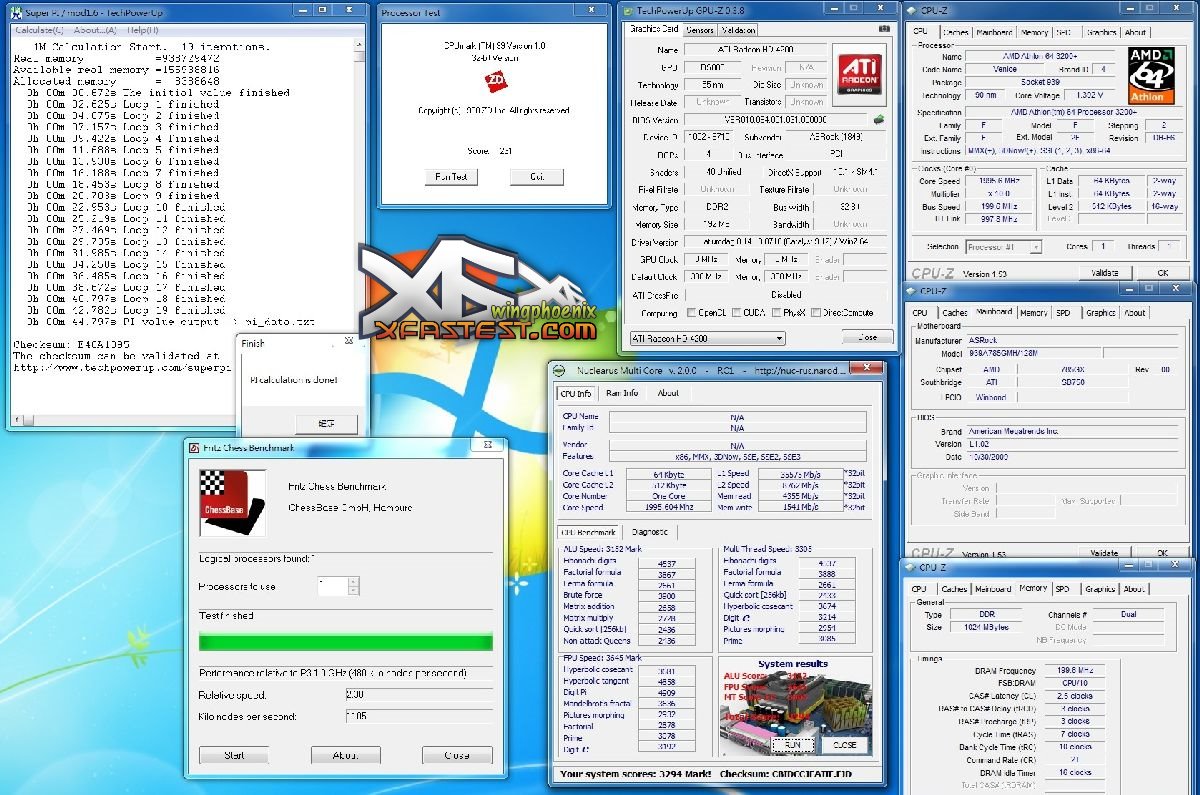The image size is (1200, 795).
Task: Click the green Fritz benchmark progress bar
Action: [345, 642]
